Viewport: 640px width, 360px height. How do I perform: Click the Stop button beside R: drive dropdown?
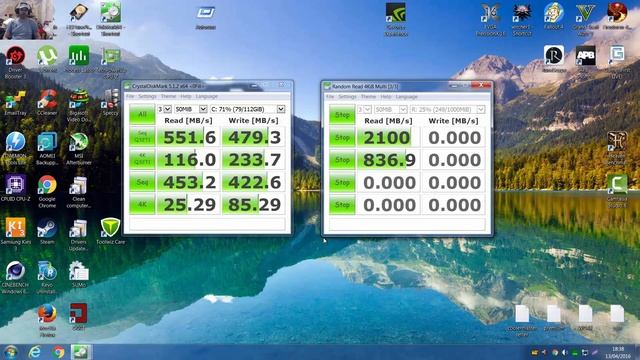[342, 115]
